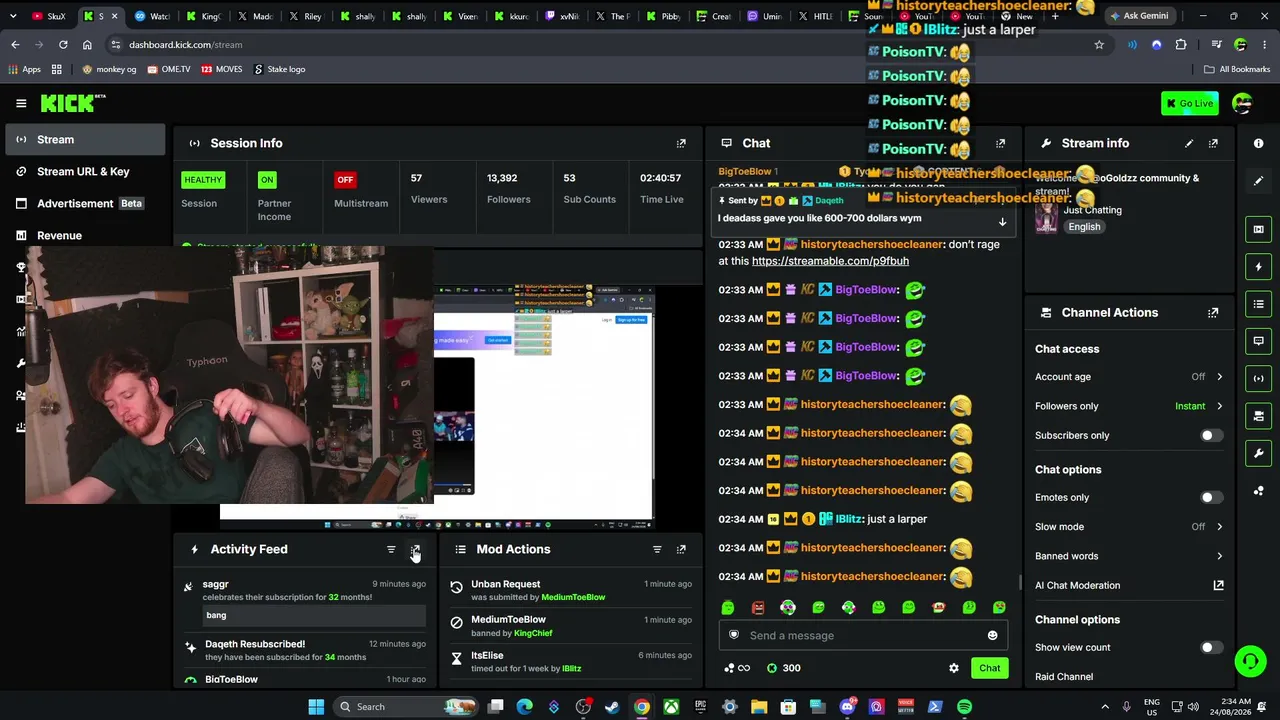Open the Kick hamburger menu
This screenshot has height=720, width=1280.
coord(21,103)
